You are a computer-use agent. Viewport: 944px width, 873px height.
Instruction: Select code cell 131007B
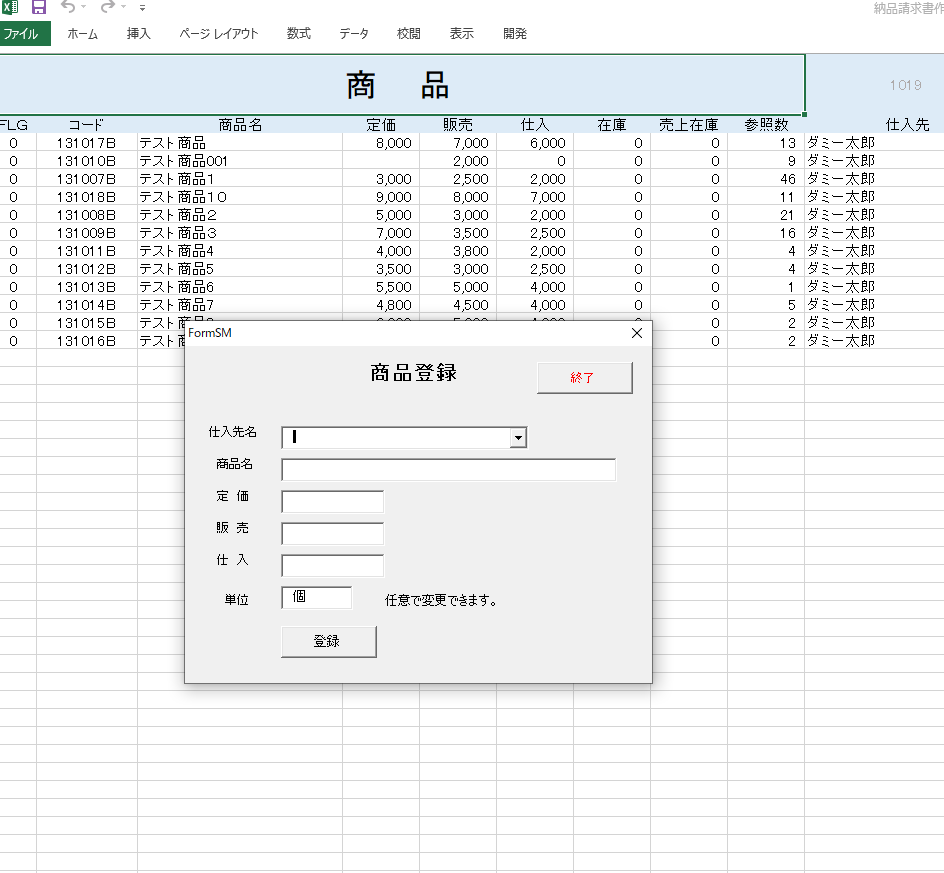pos(86,179)
